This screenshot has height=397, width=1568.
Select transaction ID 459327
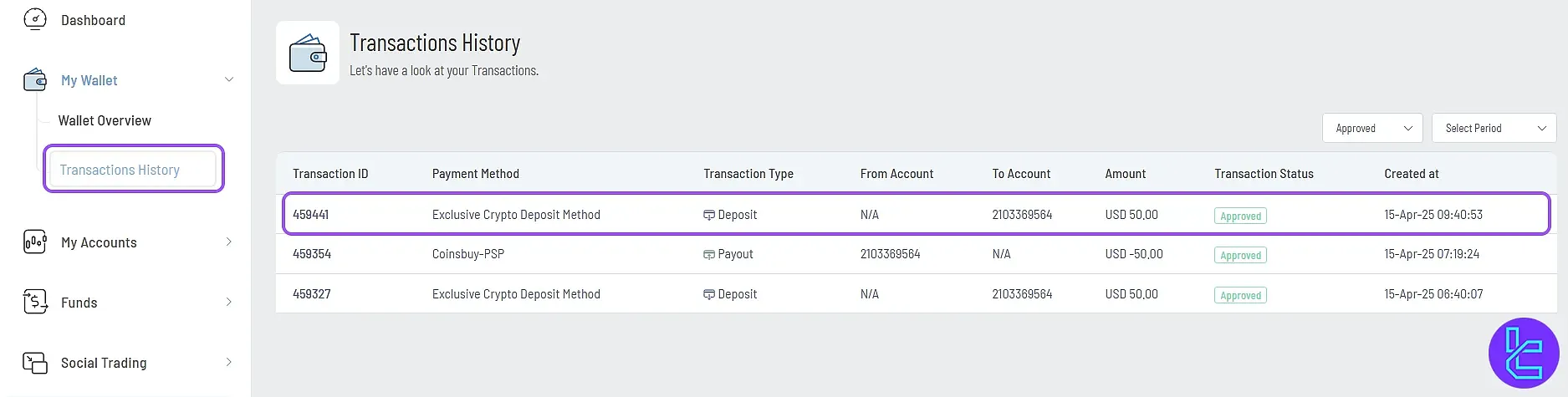tap(312, 294)
